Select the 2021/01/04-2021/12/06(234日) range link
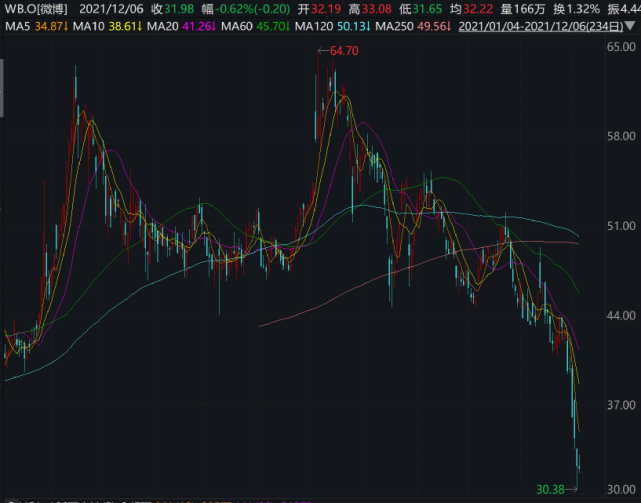The width and height of the screenshot is (641, 503). [x=541, y=27]
